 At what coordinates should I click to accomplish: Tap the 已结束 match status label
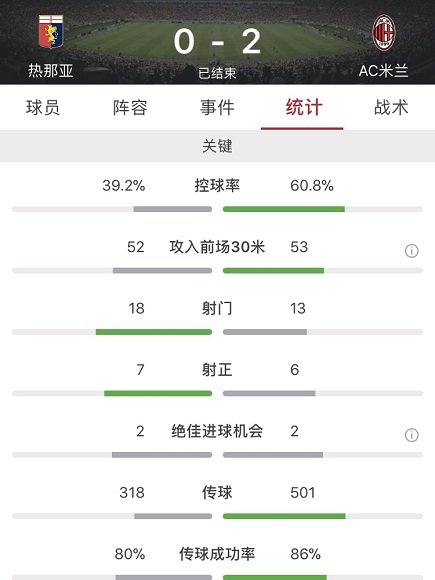218,73
